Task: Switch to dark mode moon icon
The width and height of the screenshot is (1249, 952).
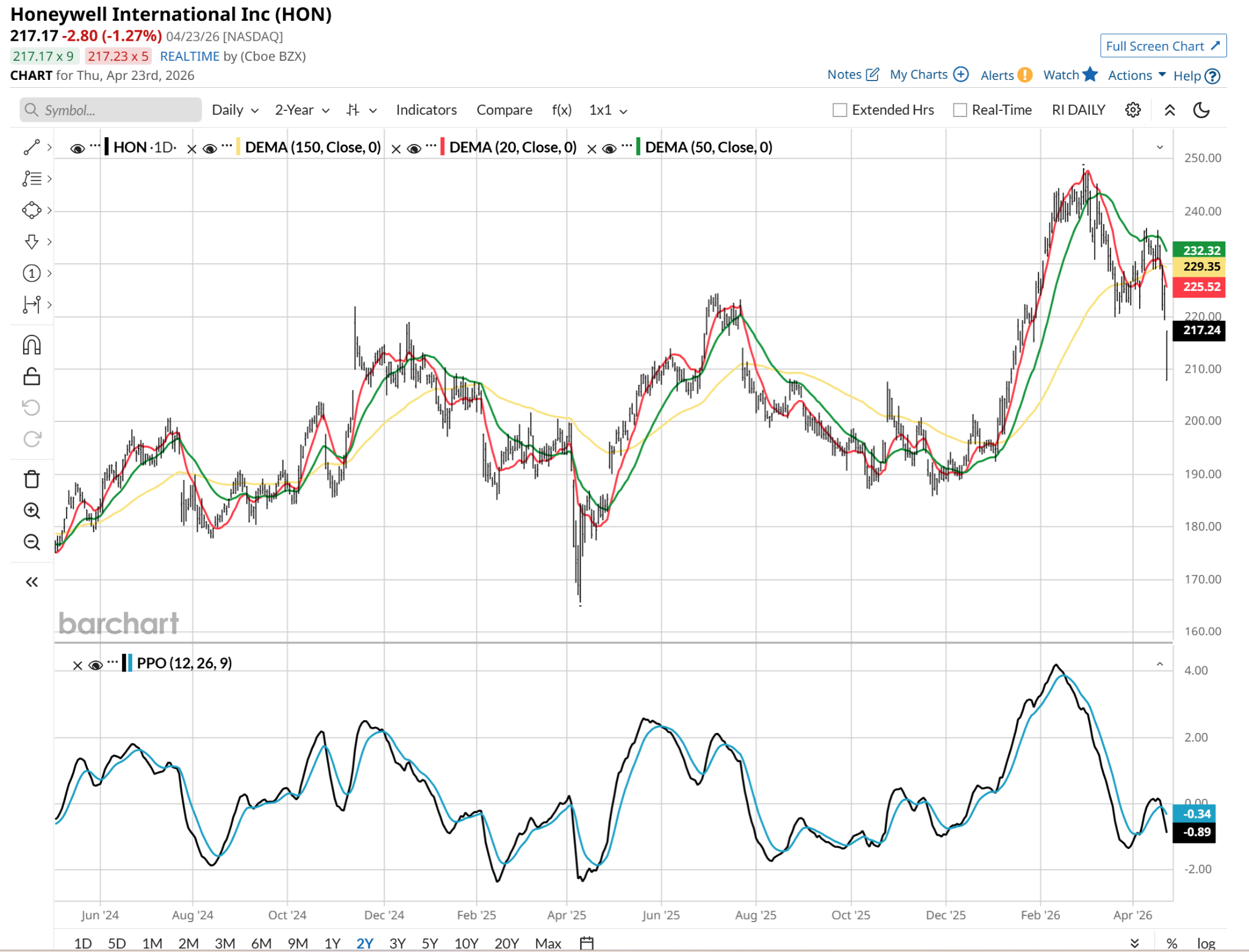Action: pos(1201,110)
